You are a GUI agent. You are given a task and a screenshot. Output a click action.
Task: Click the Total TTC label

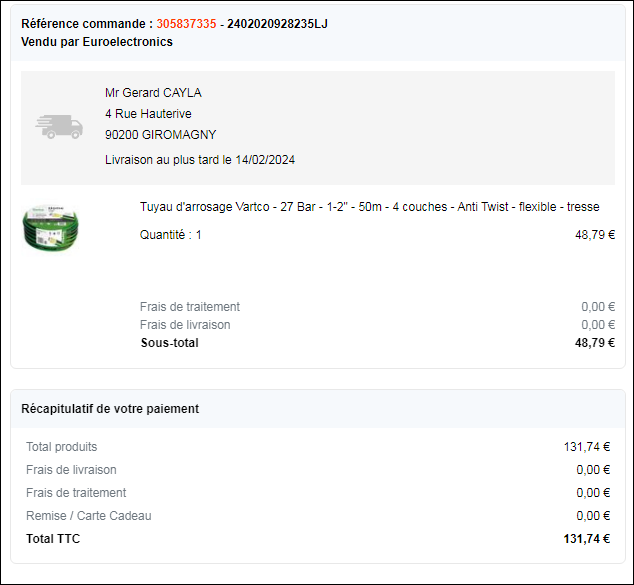point(53,539)
